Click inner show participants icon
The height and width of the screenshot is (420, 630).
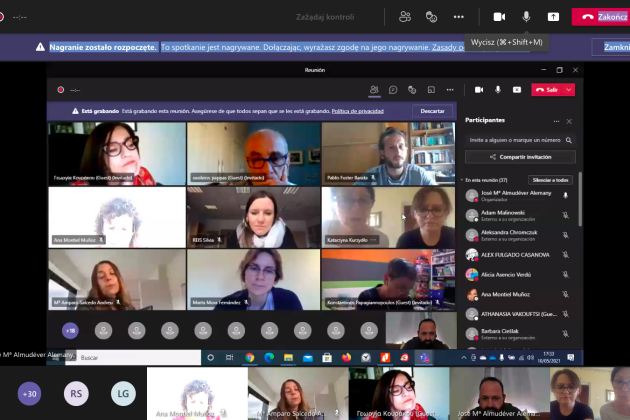point(374,89)
